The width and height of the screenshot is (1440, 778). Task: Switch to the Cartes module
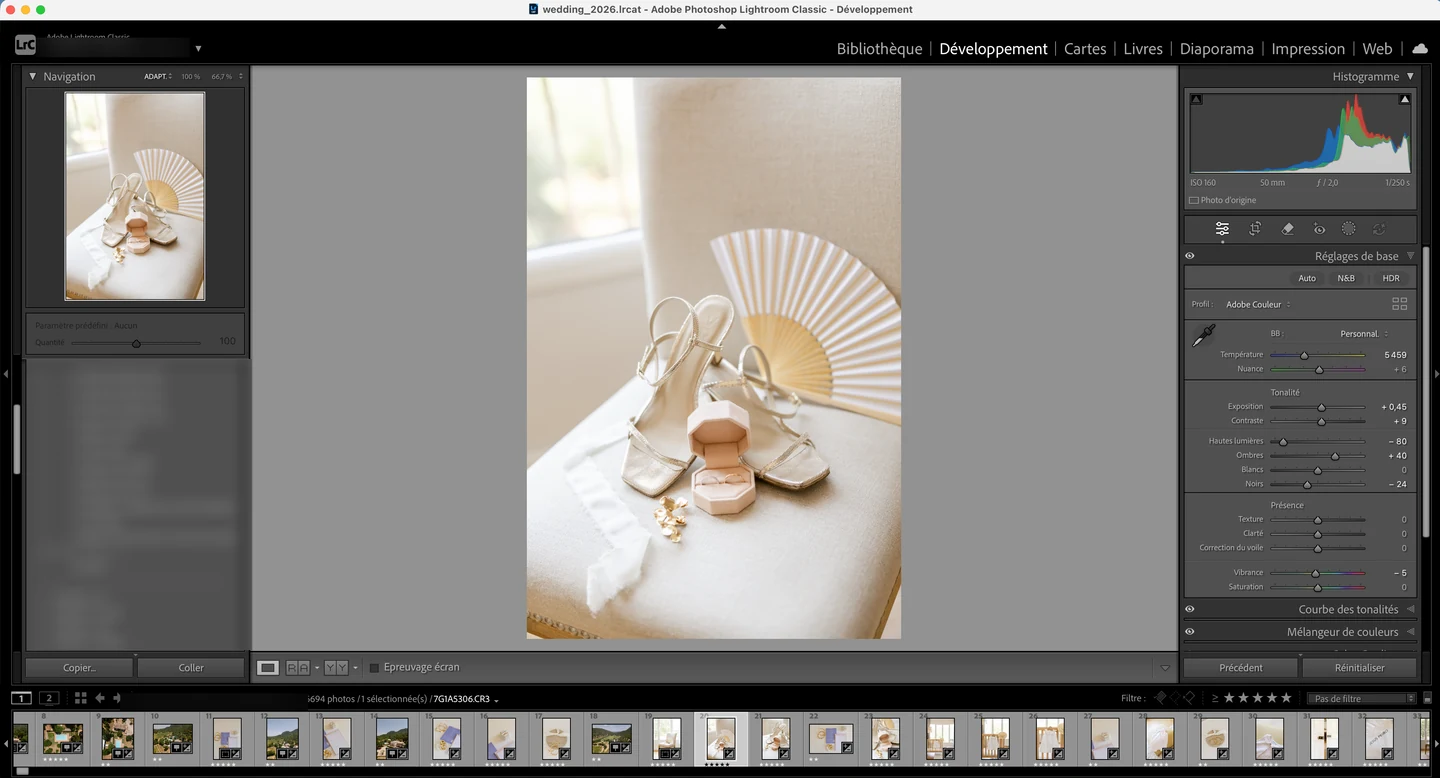pyautogui.click(x=1085, y=48)
